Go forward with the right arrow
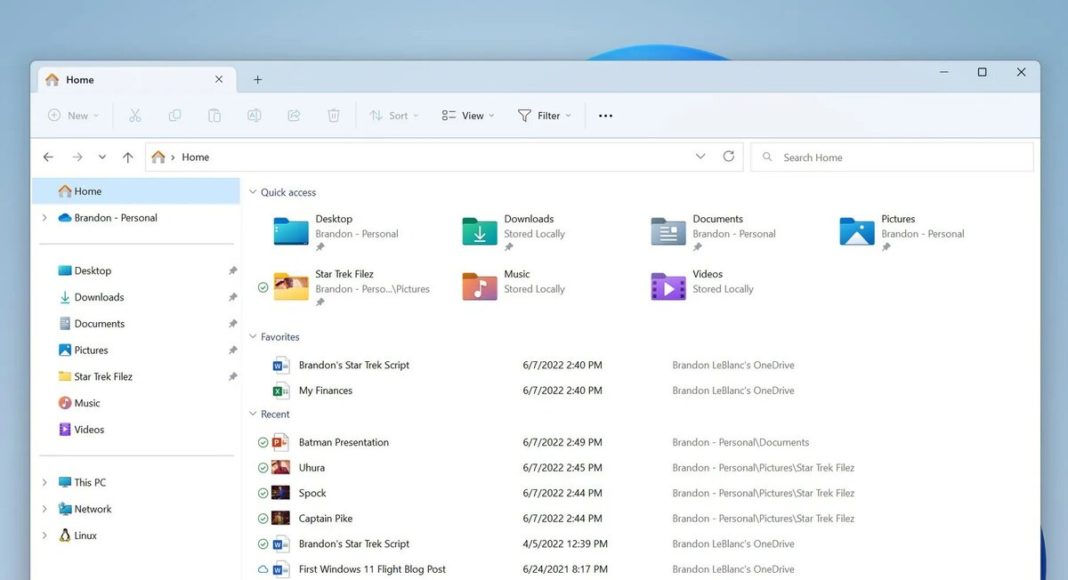 click(77, 157)
